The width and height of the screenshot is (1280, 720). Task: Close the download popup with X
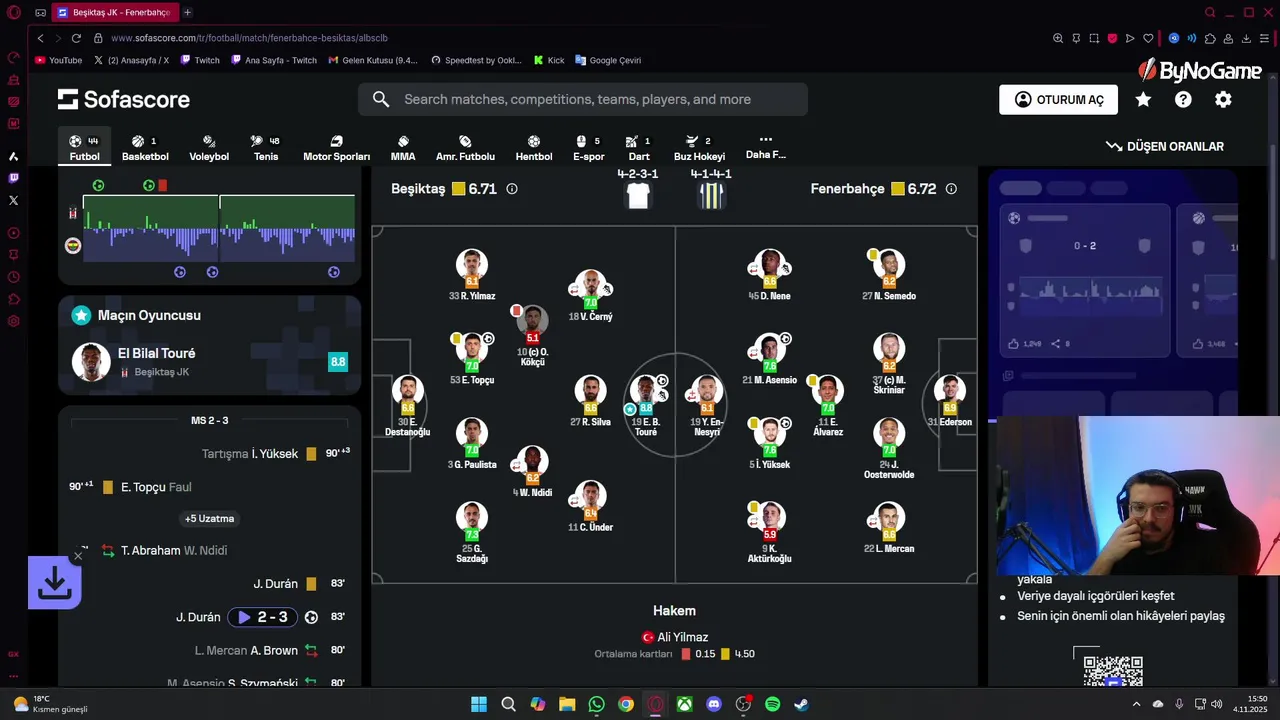pos(78,556)
